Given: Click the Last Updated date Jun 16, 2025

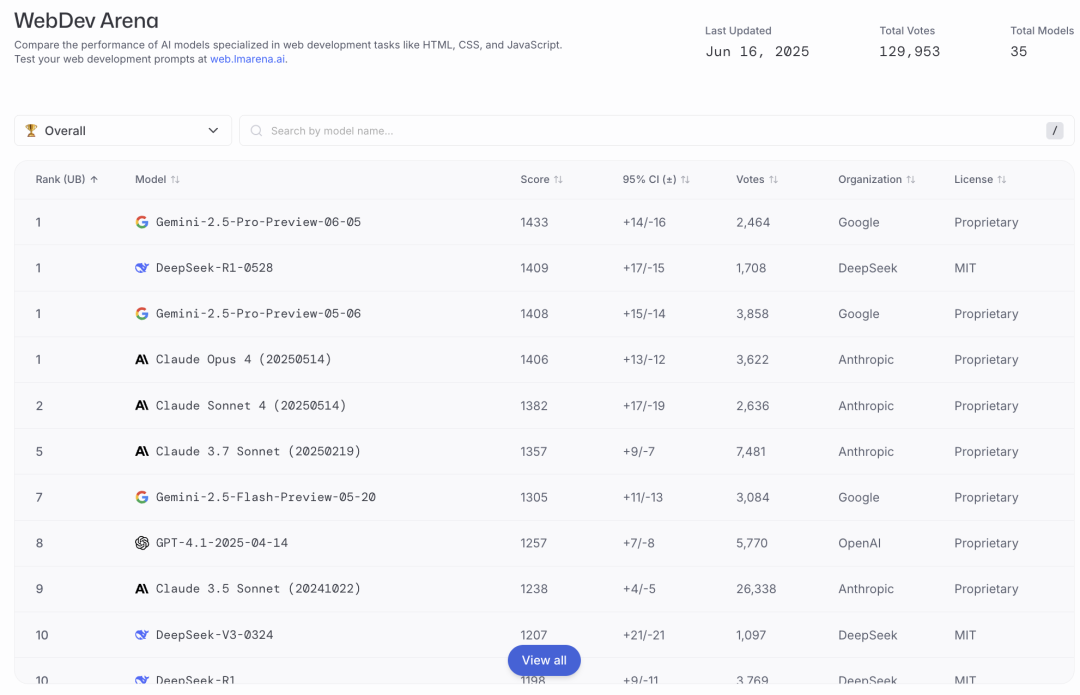Looking at the screenshot, I should [x=757, y=52].
